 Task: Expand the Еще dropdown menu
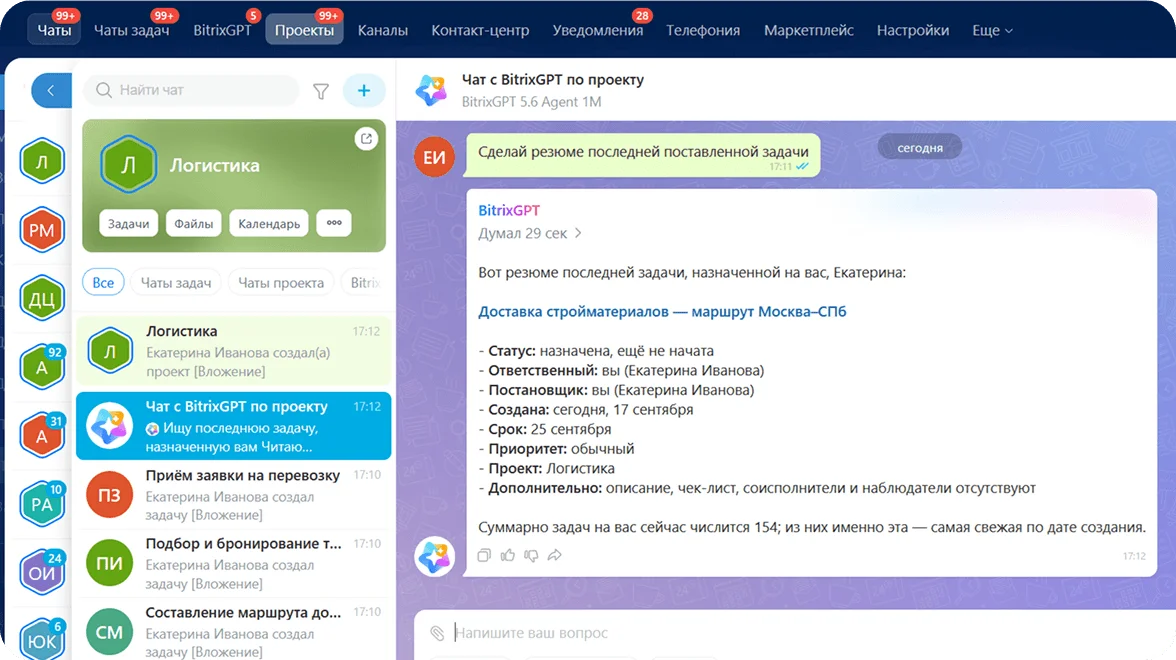coord(992,30)
